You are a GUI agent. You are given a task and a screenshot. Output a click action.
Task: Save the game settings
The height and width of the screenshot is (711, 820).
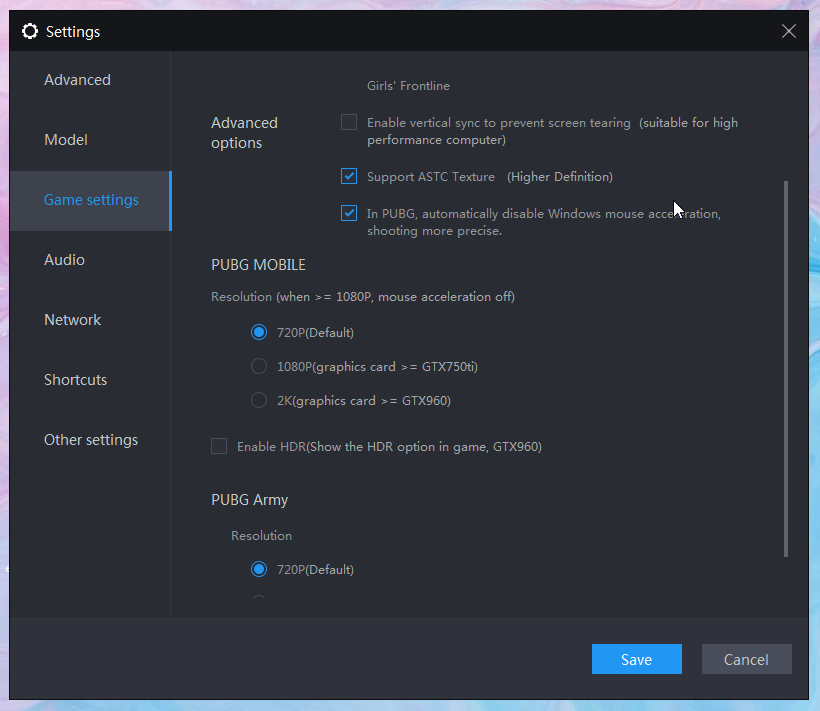(x=636, y=659)
